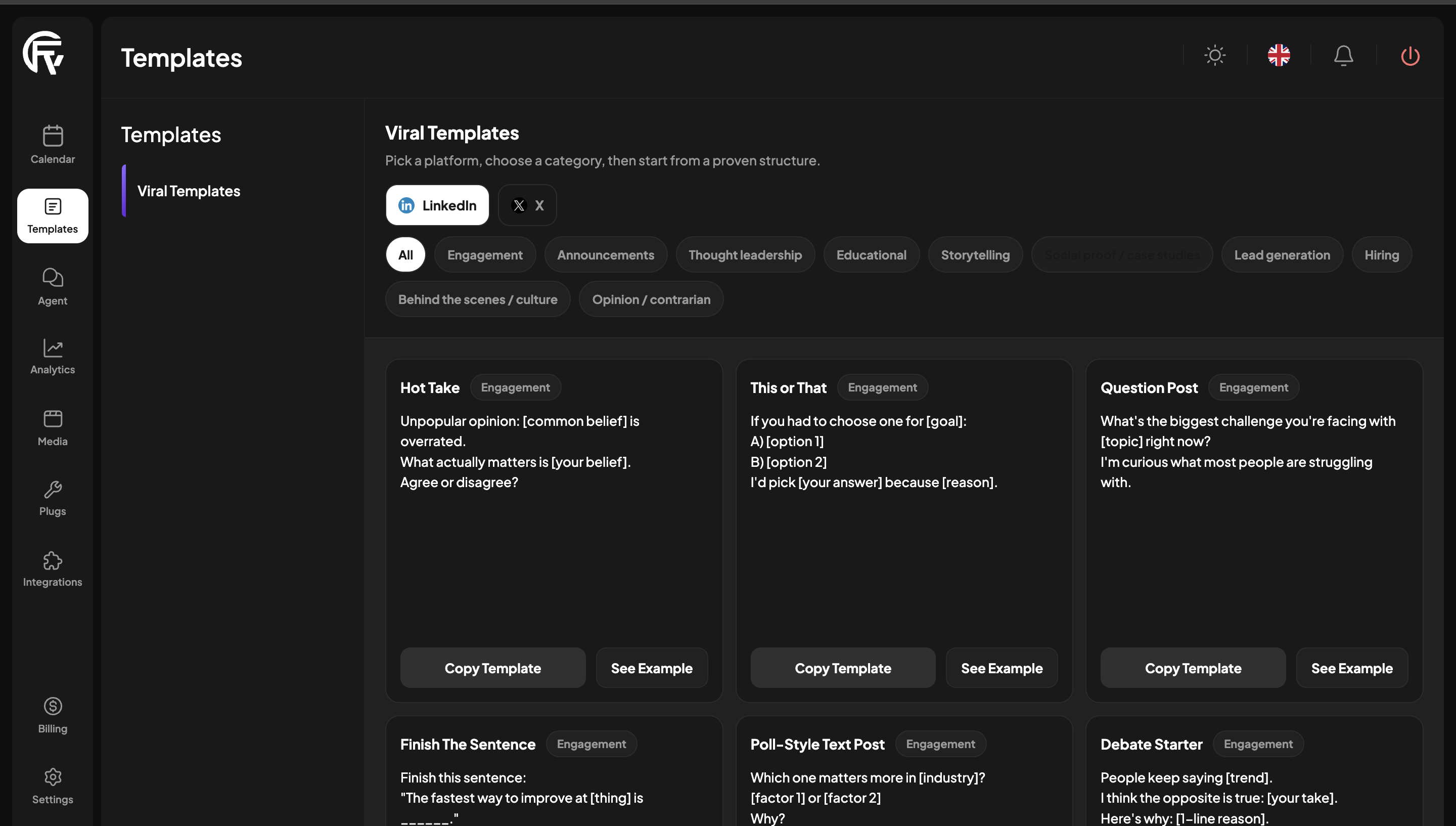The width and height of the screenshot is (1456, 826).
Task: Go to Analytics
Action: point(52,357)
